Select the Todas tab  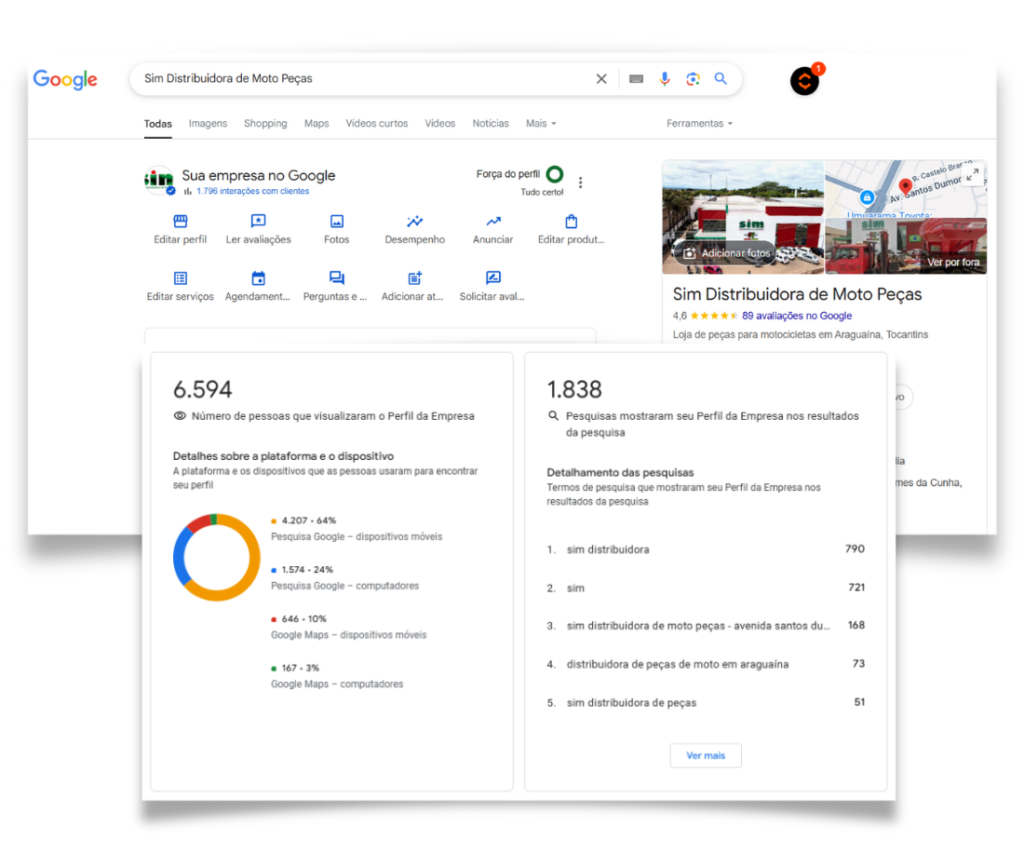click(x=158, y=123)
